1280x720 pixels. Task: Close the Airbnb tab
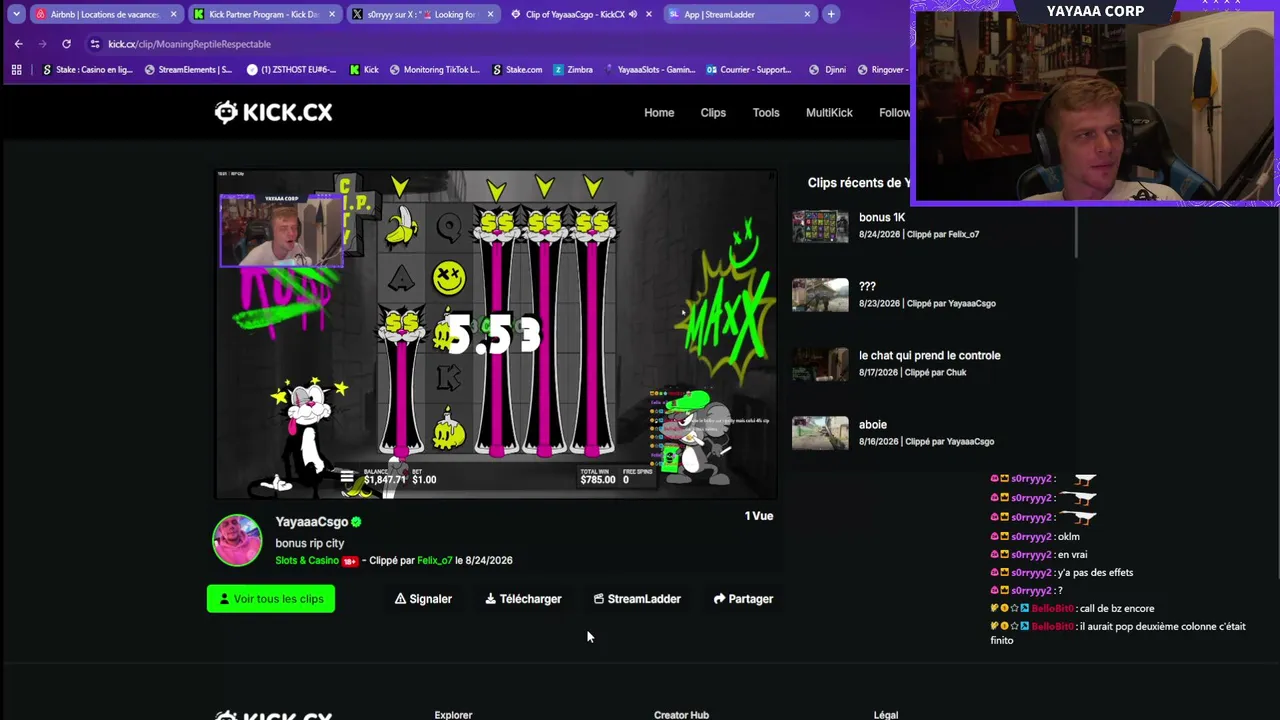[173, 14]
